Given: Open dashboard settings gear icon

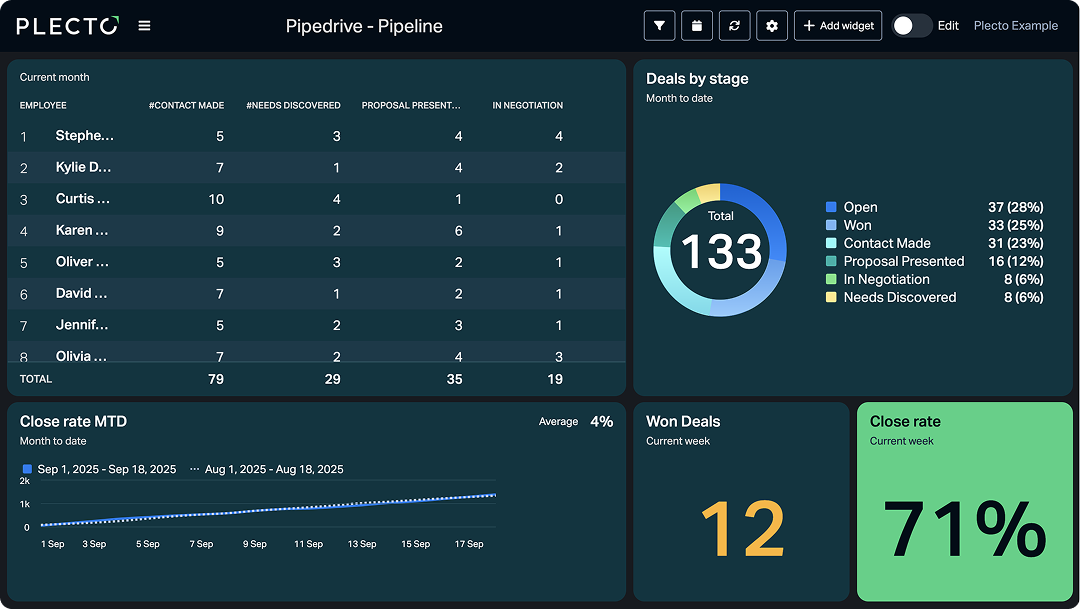Looking at the screenshot, I should pos(771,26).
